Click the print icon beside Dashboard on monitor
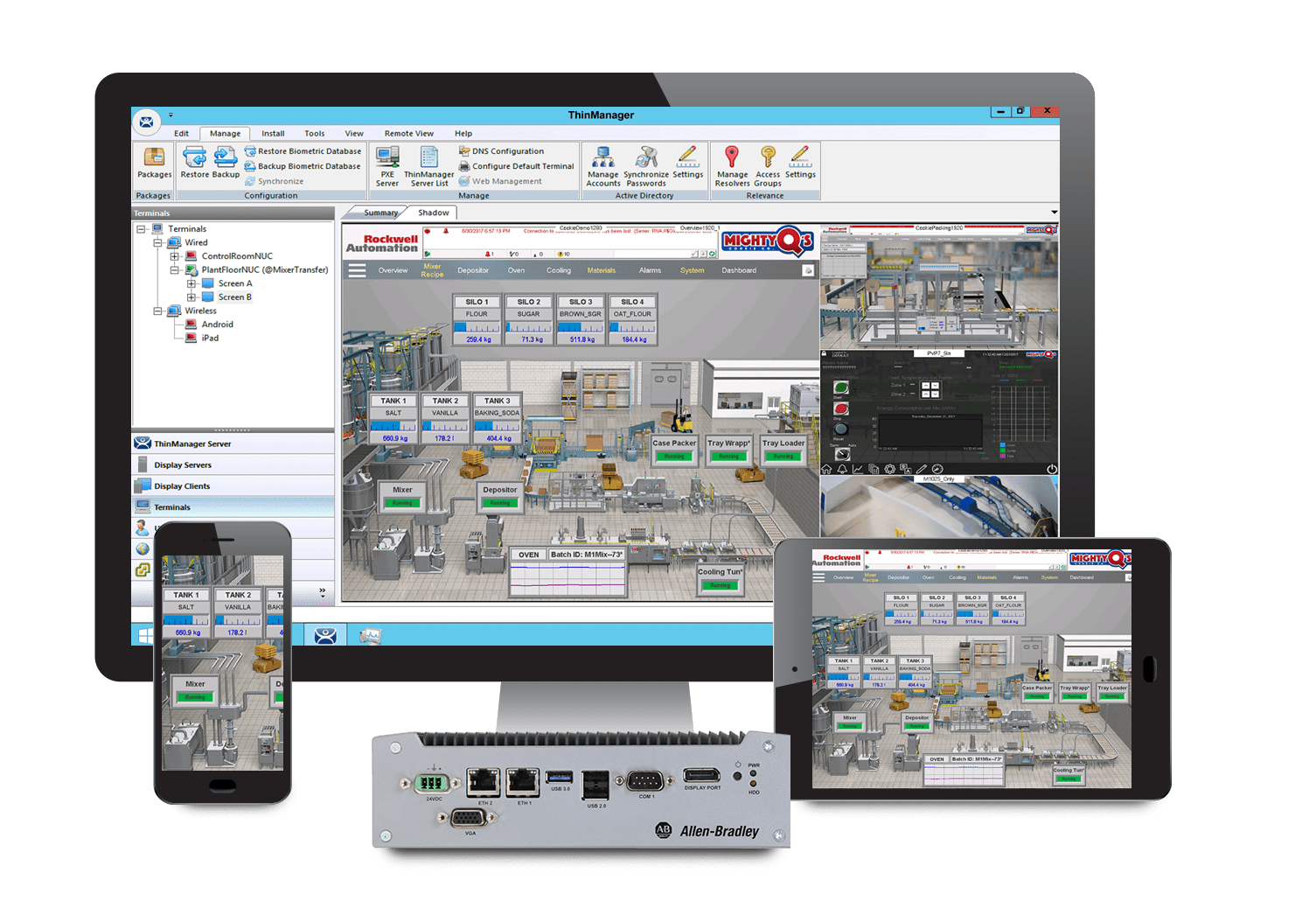The width and height of the screenshot is (1316, 922). tap(808, 270)
